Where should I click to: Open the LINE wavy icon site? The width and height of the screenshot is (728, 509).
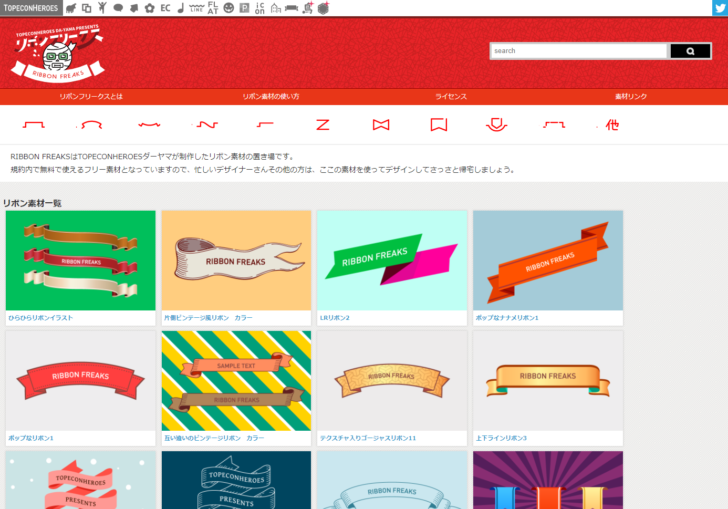(x=197, y=8)
